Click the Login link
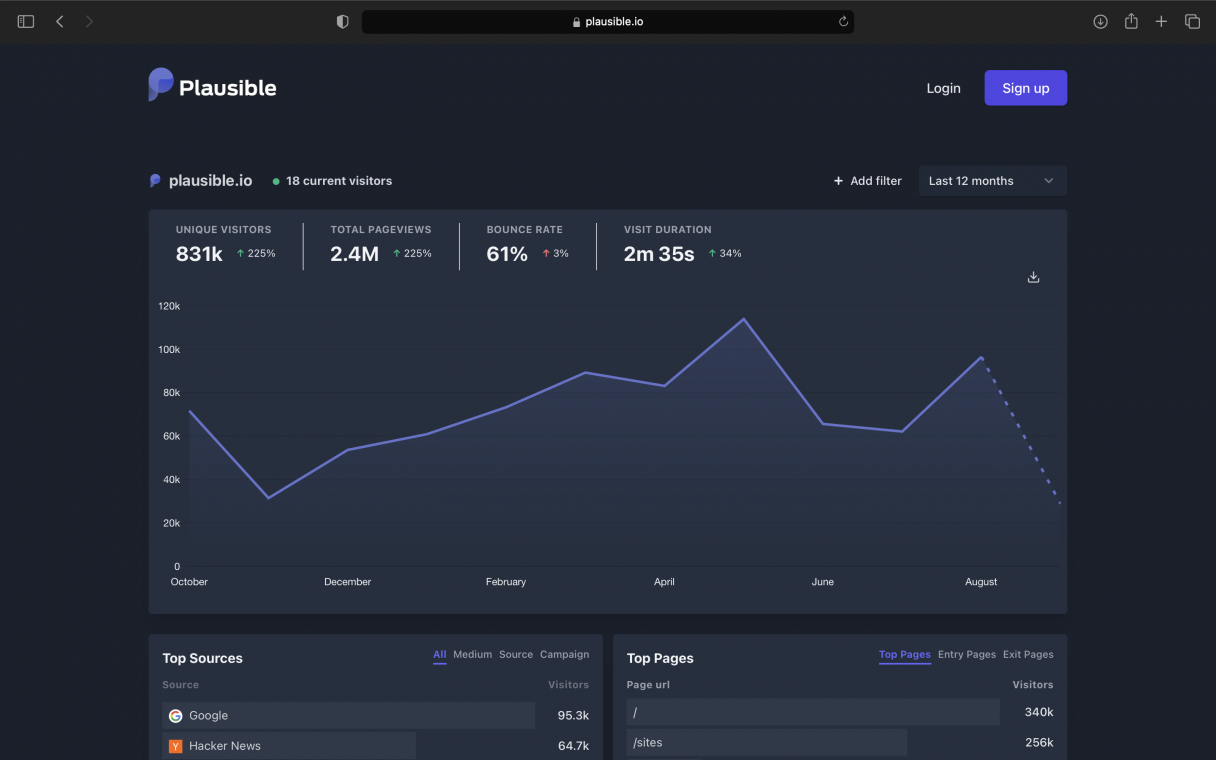 pos(943,88)
